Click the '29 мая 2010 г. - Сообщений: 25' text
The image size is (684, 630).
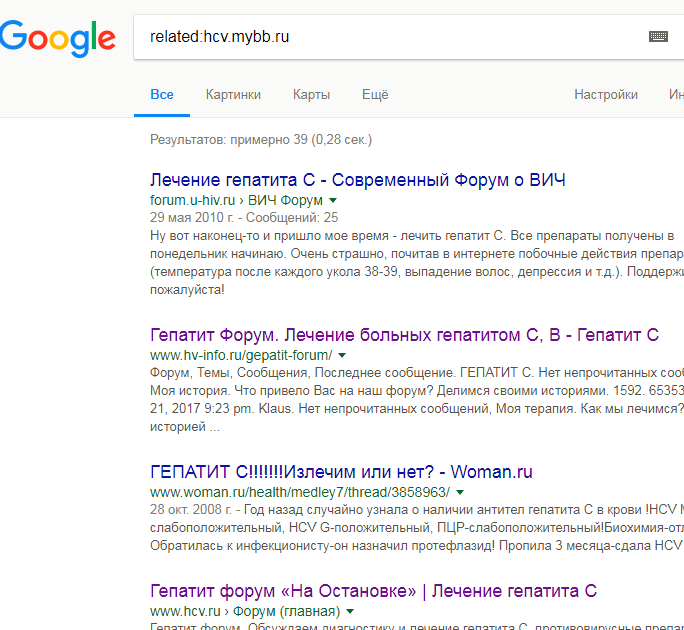(244, 217)
